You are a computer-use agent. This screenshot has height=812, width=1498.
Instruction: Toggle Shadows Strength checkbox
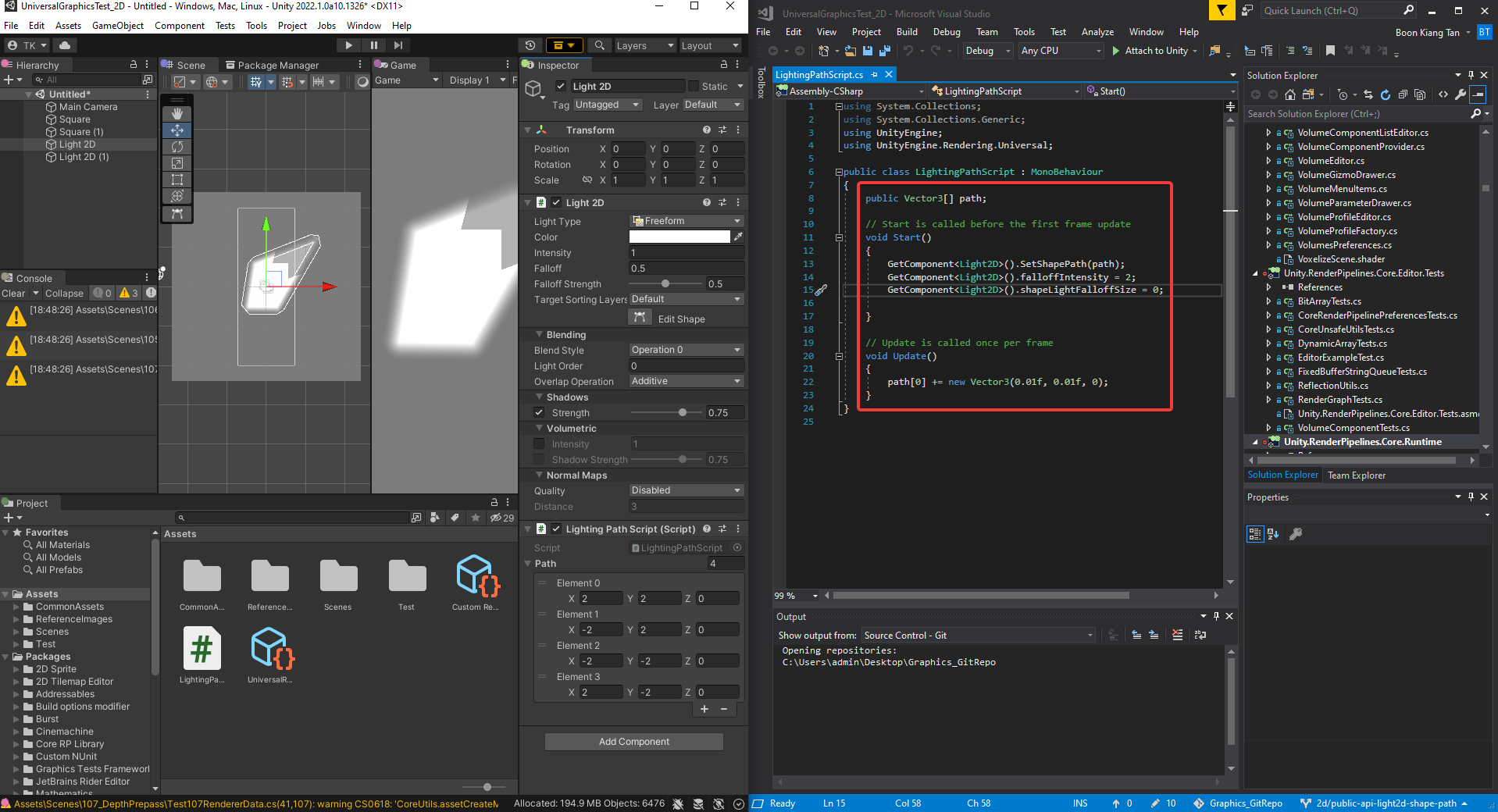(x=539, y=412)
